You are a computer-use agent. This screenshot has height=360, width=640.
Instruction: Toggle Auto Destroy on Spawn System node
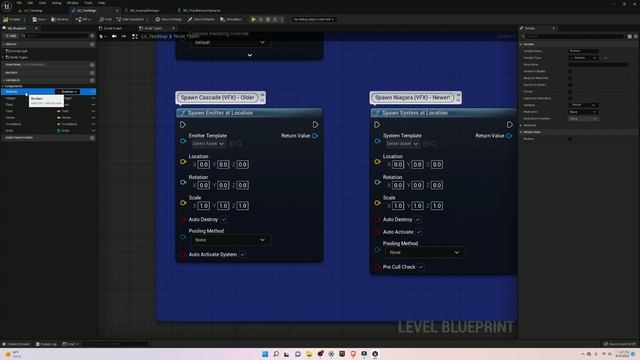[x=418, y=220]
